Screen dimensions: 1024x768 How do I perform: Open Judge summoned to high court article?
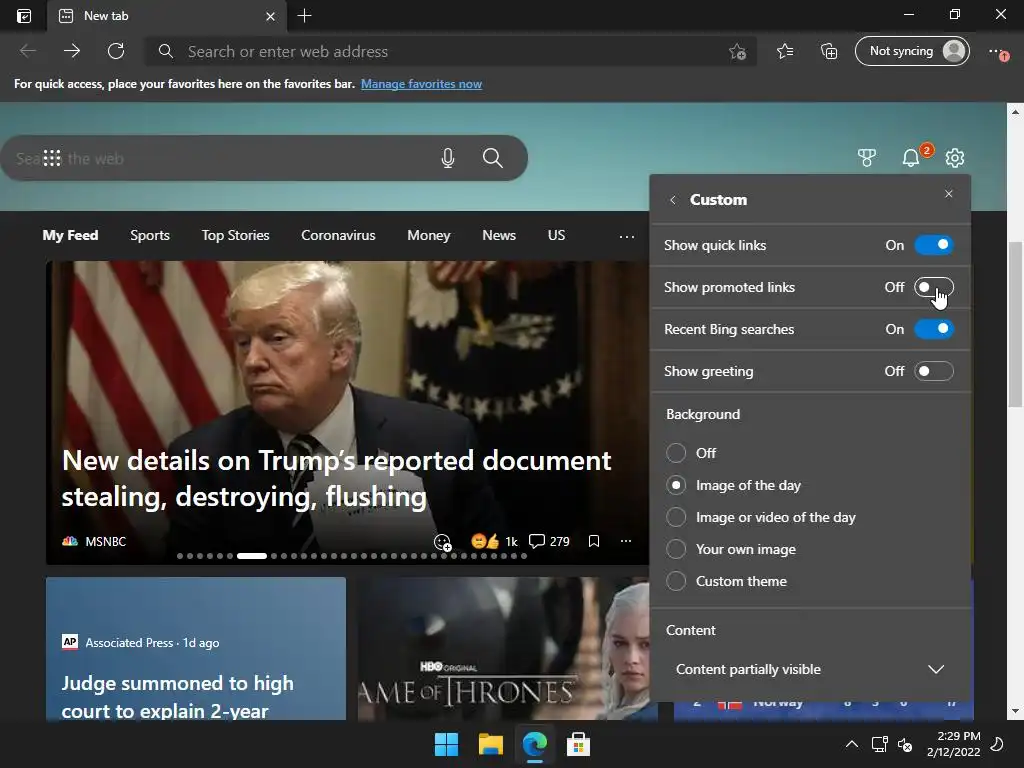click(178, 697)
